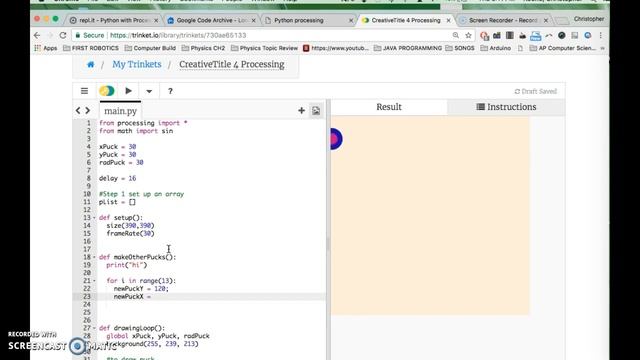Viewport: 640px width, 360px height.
Task: Open Arduino bookmark folder
Action: (x=496, y=48)
